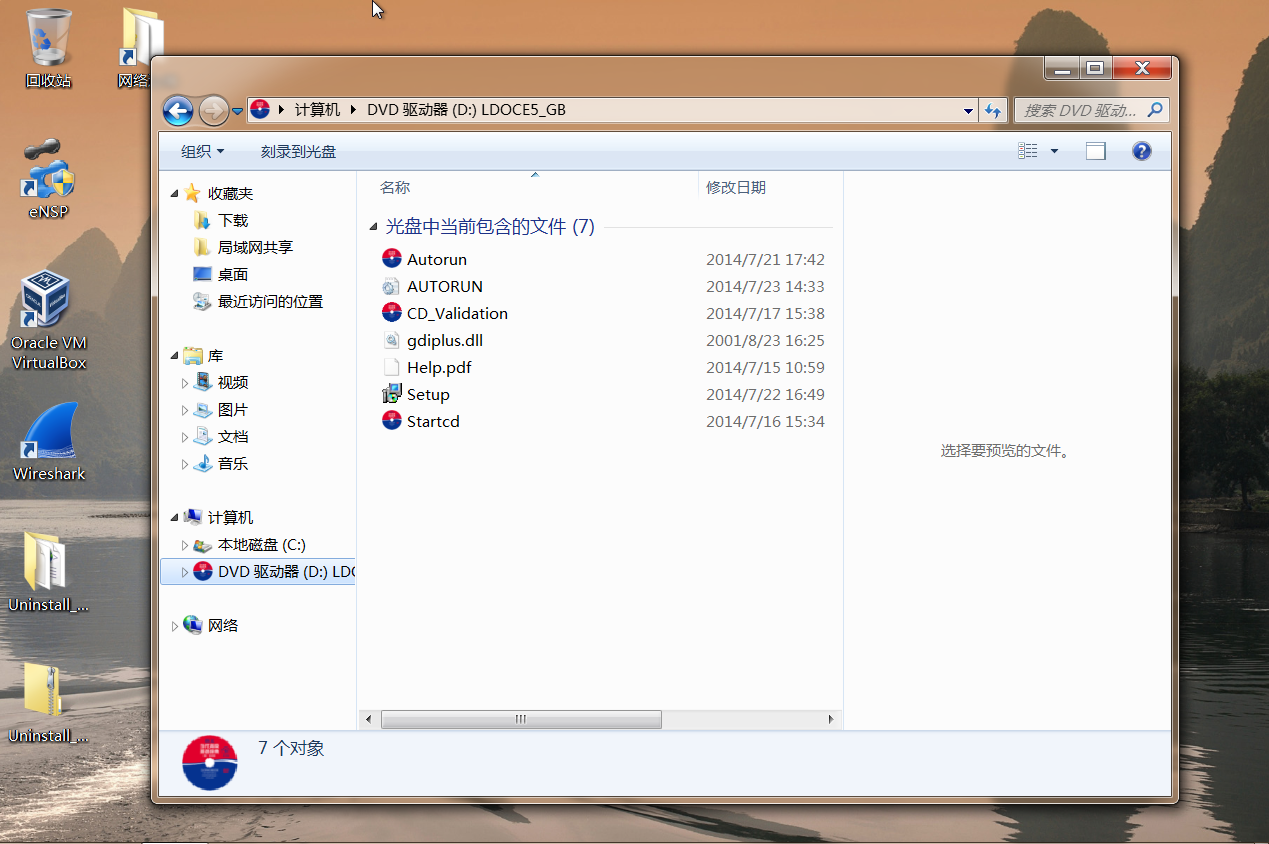Select the Help.pdf file icon
The width and height of the screenshot is (1269, 844).
pos(392,367)
